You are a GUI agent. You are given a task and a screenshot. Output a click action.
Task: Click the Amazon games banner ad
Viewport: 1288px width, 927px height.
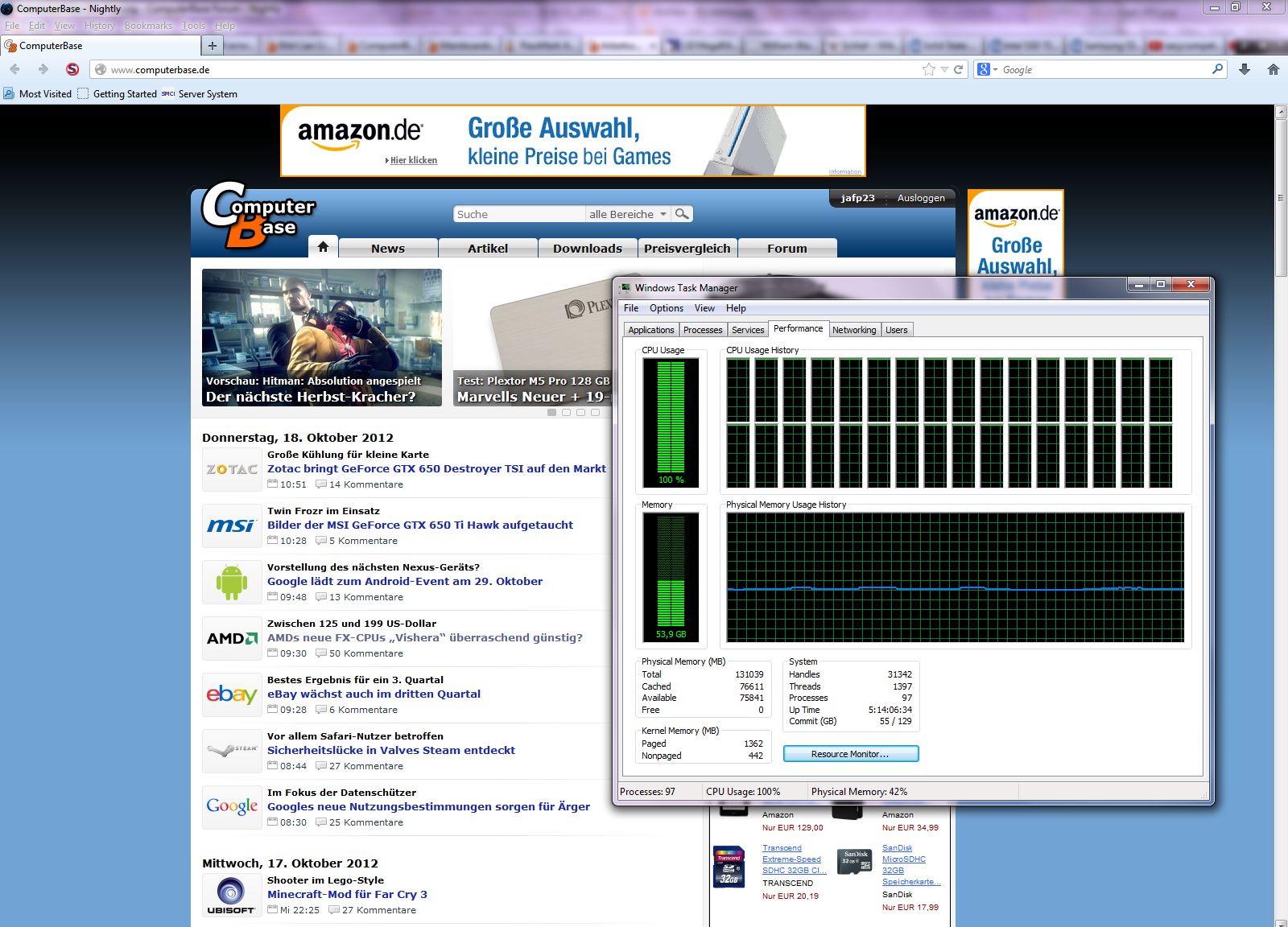572,141
